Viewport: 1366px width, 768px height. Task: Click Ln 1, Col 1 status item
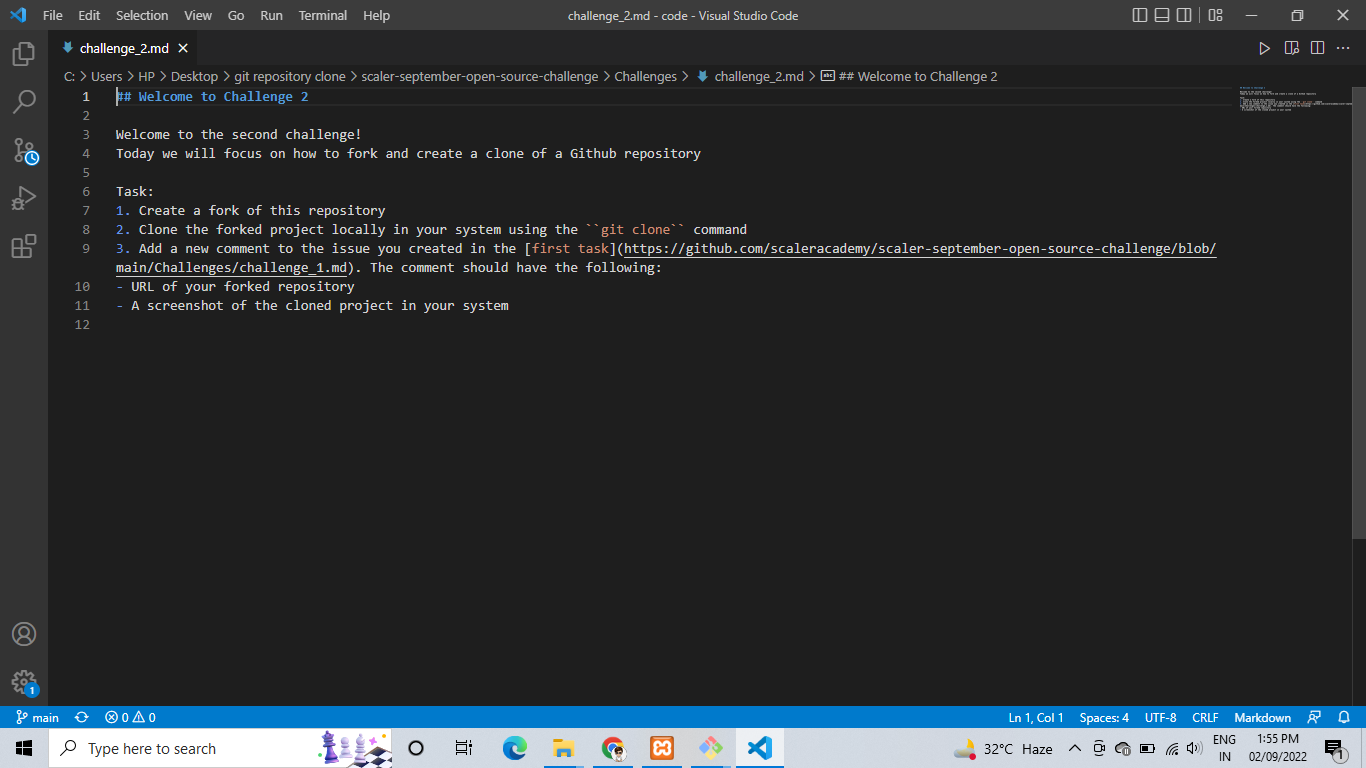pyautogui.click(x=1036, y=717)
